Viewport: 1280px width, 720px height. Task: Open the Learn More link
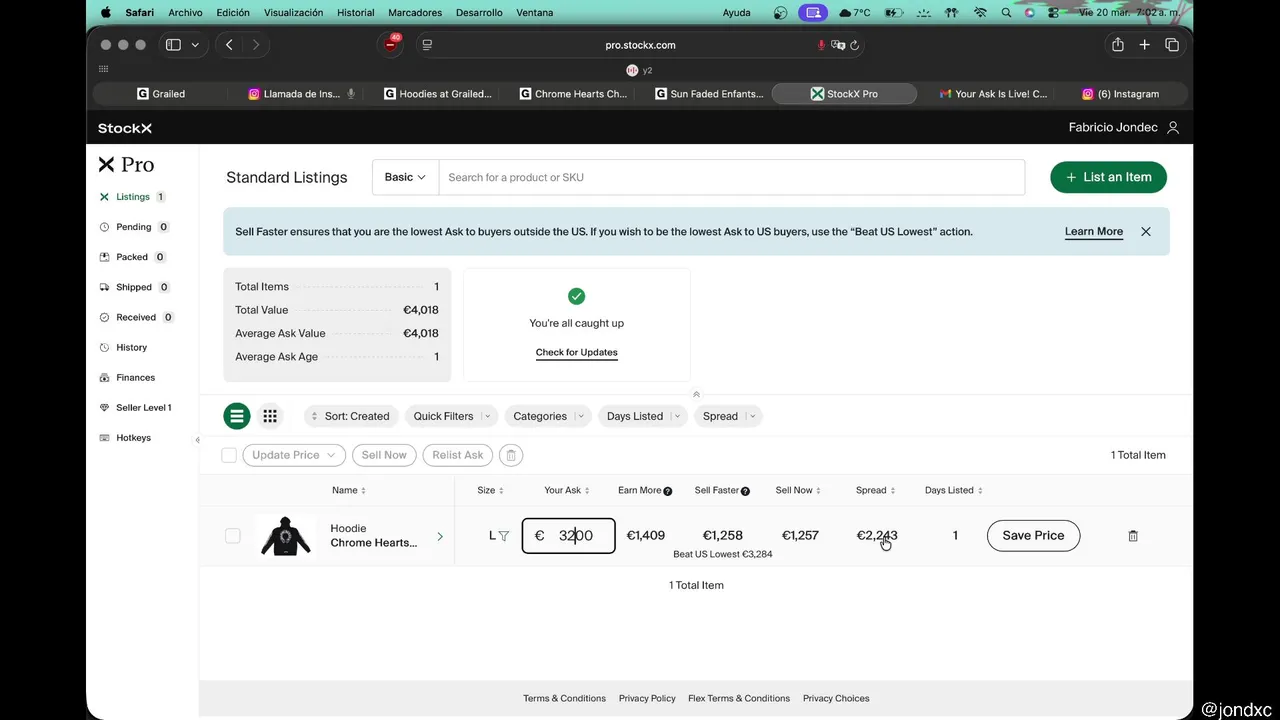point(1094,231)
